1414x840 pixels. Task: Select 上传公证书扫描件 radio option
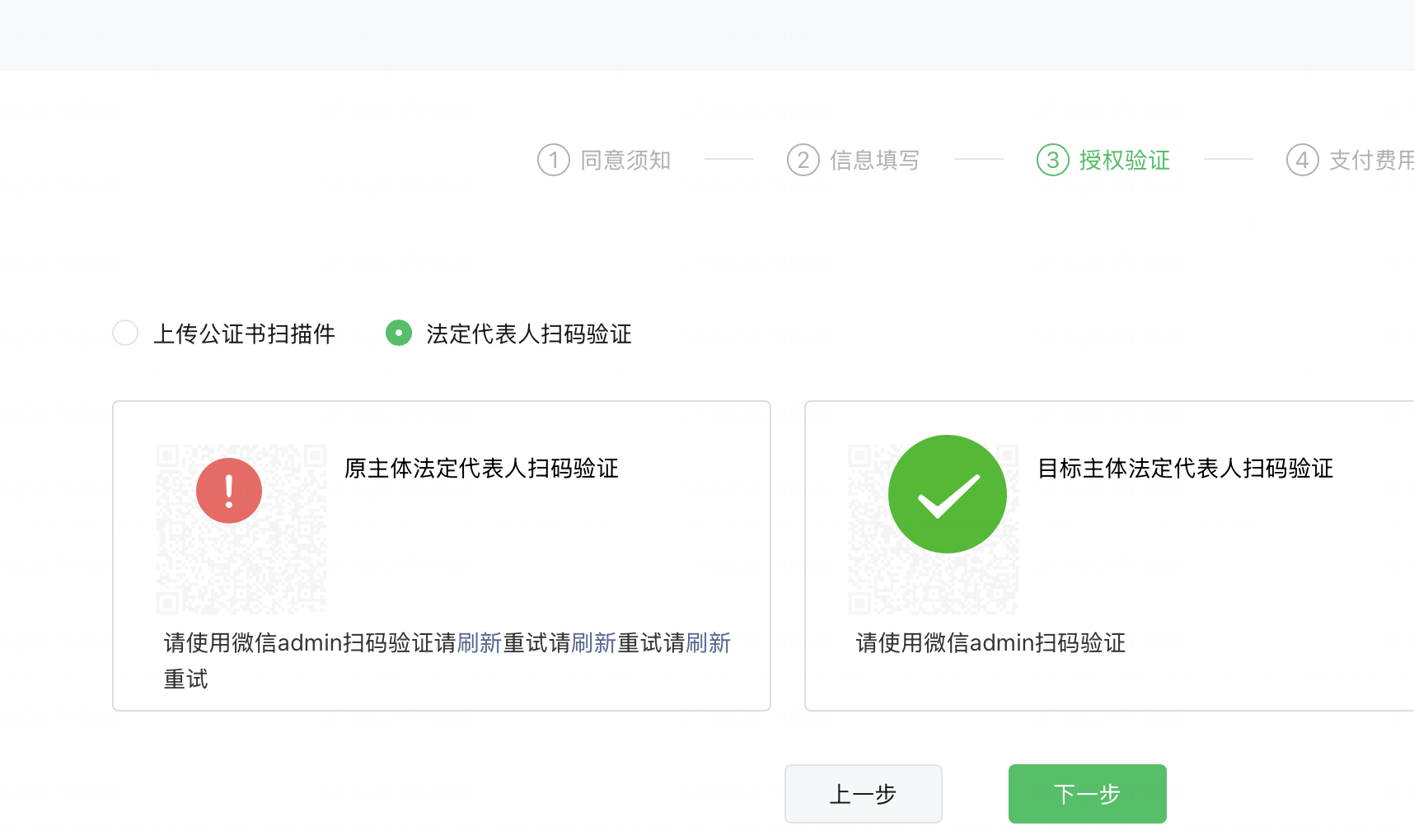125,333
